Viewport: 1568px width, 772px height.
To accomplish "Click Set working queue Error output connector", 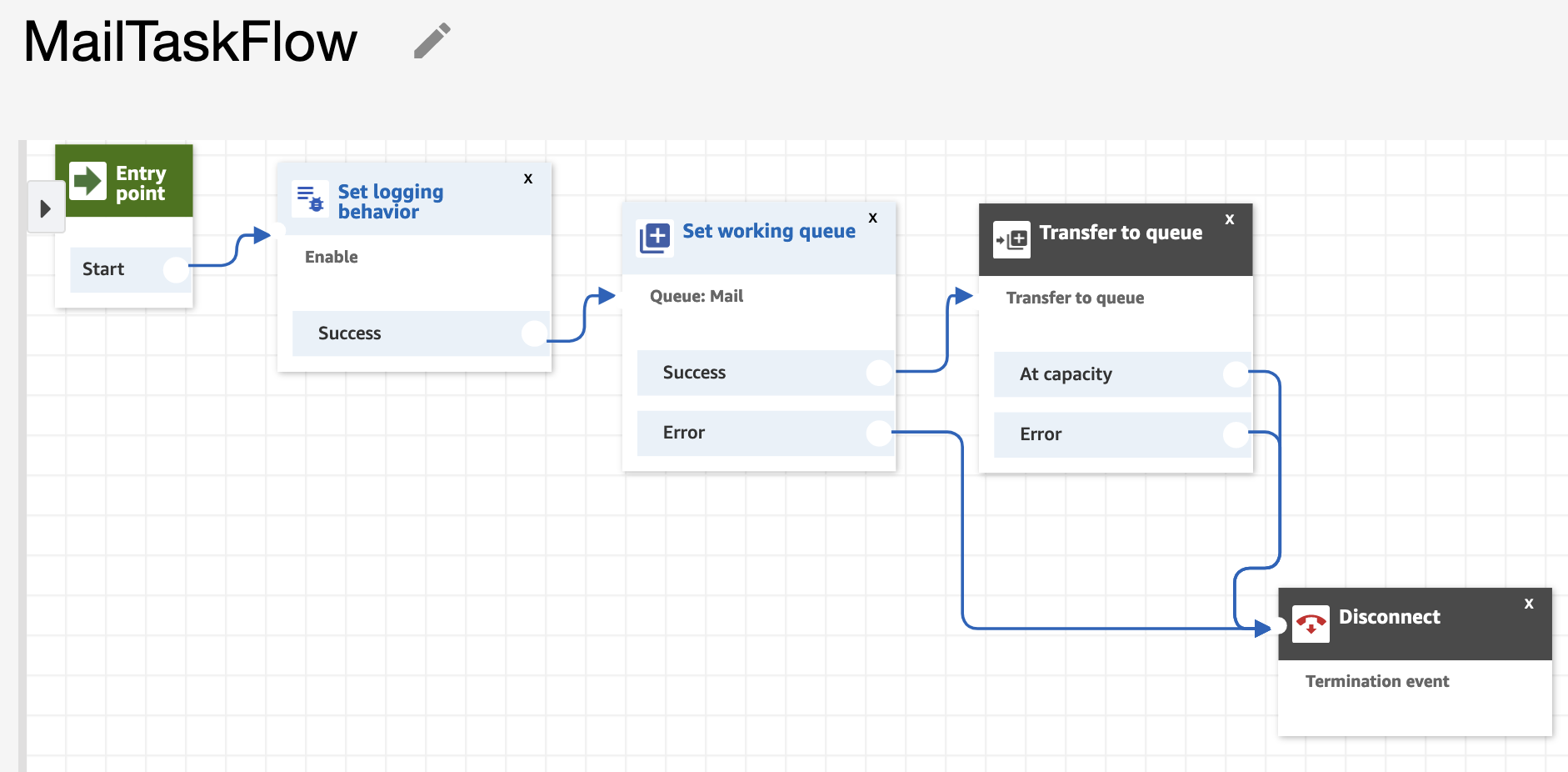I will [x=879, y=433].
